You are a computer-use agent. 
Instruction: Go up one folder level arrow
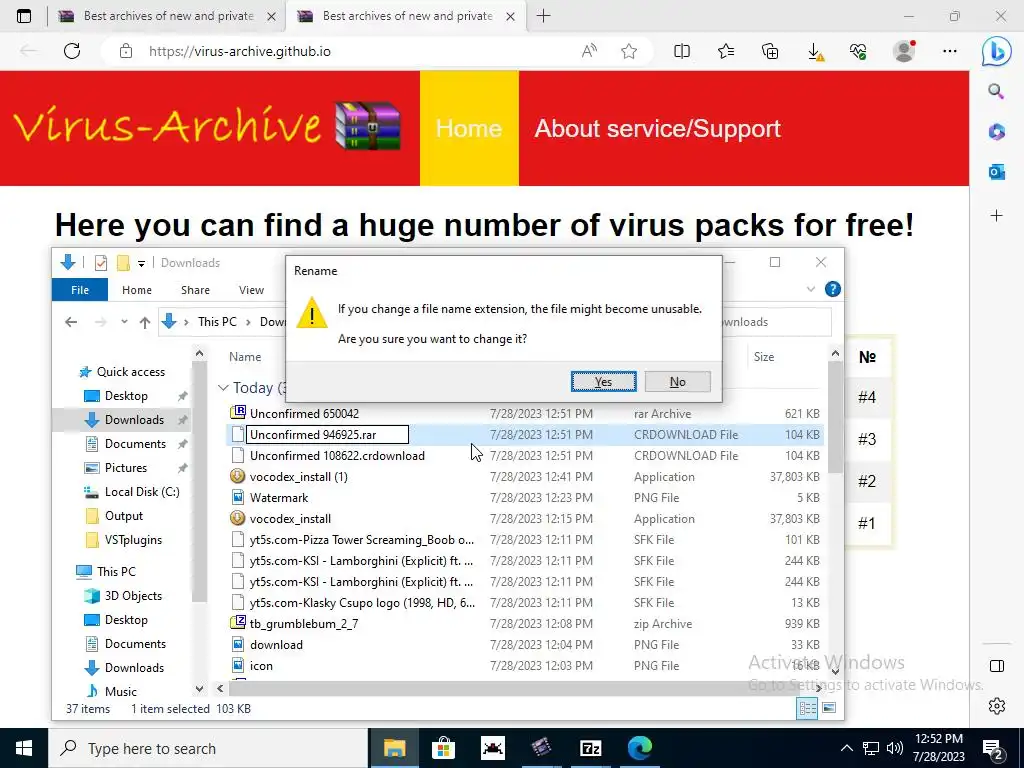tap(145, 322)
